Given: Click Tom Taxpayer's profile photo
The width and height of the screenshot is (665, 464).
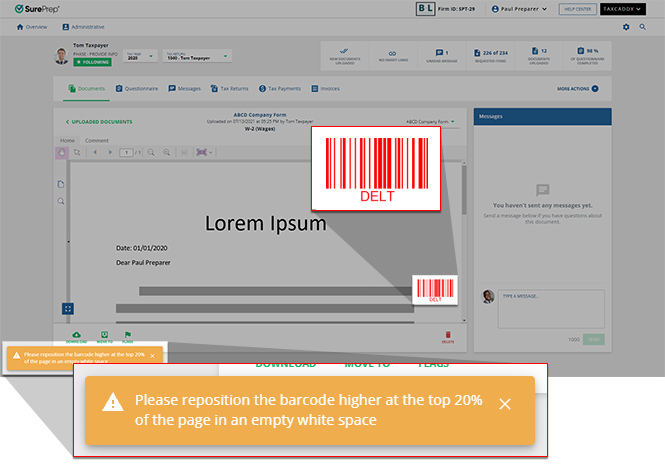Looking at the screenshot, I should click(61, 56).
